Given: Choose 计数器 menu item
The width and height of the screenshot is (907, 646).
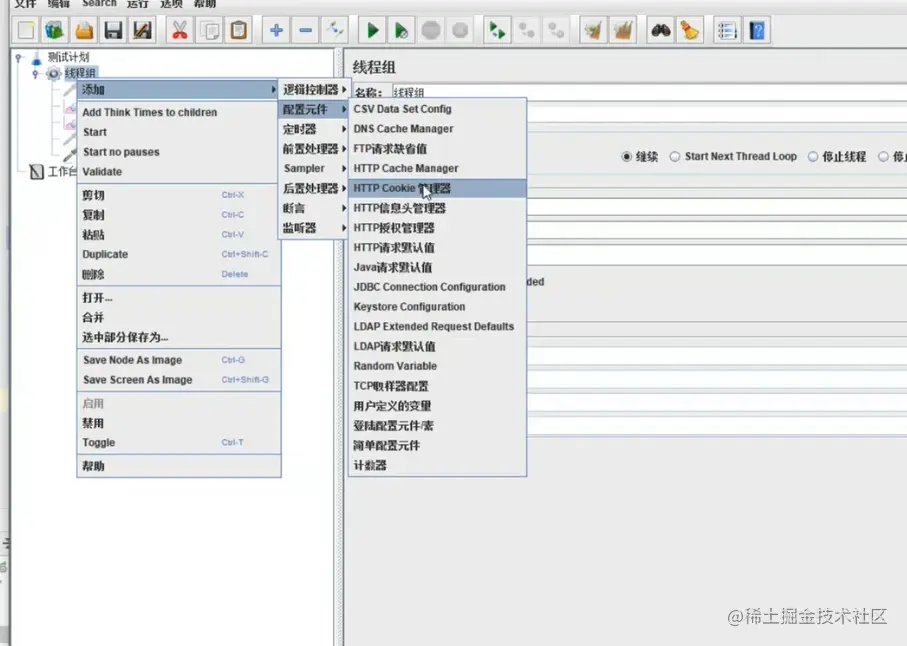Looking at the screenshot, I should click(x=437, y=465).
